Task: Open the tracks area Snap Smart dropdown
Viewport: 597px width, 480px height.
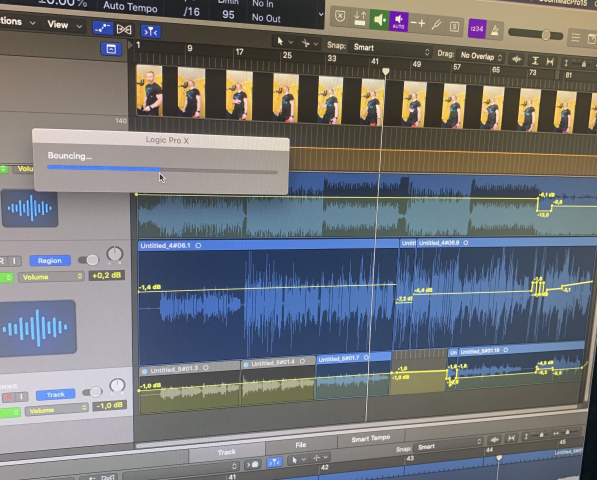Action: tap(390, 49)
